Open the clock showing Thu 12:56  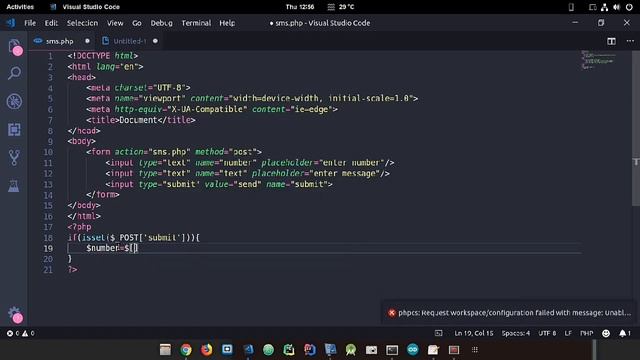click(300, 7)
